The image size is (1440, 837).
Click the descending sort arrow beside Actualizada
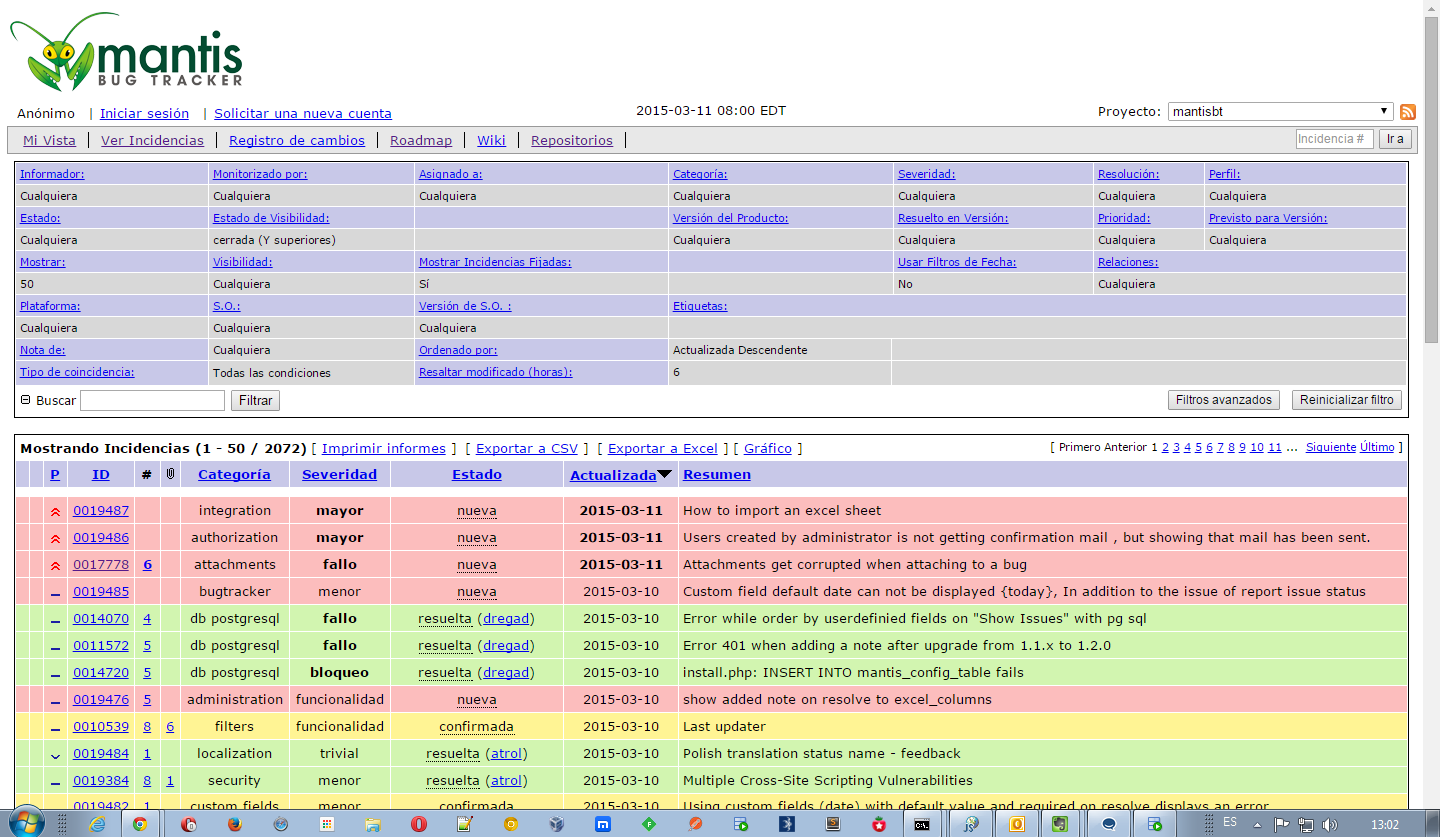point(664,474)
